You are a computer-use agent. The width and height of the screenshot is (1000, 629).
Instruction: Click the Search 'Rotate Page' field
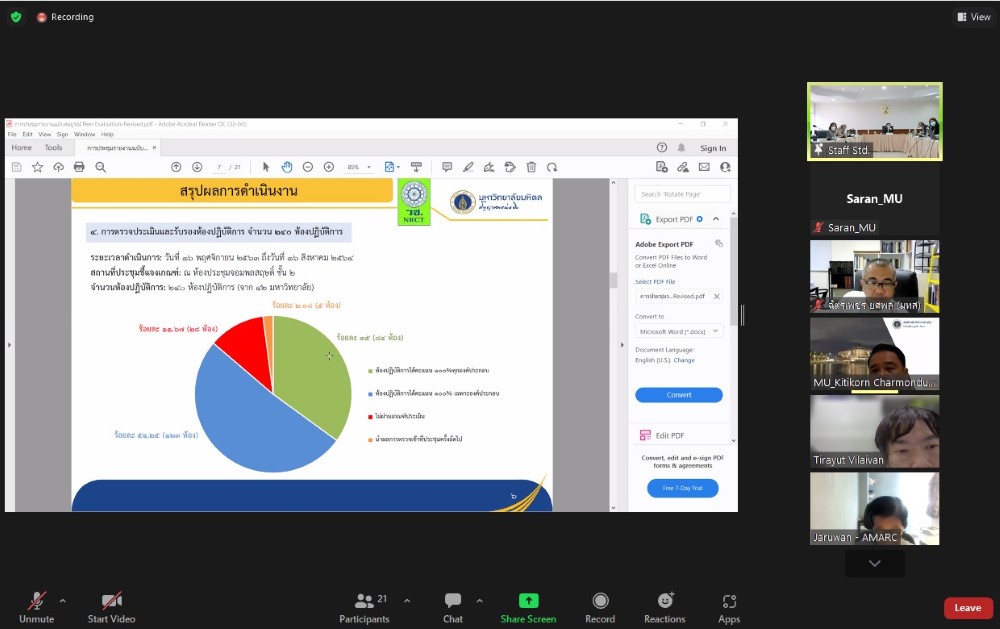click(683, 194)
